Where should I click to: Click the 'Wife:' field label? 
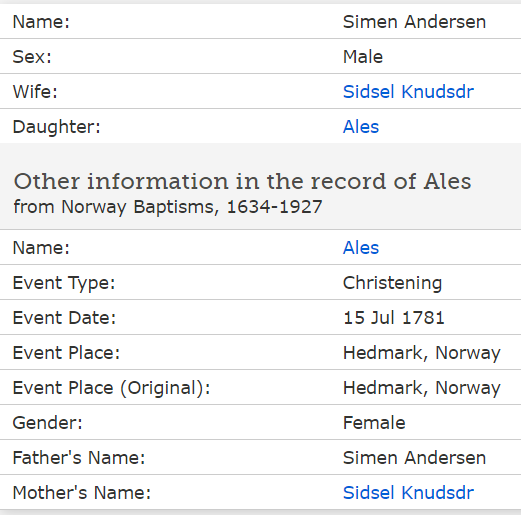click(35, 91)
